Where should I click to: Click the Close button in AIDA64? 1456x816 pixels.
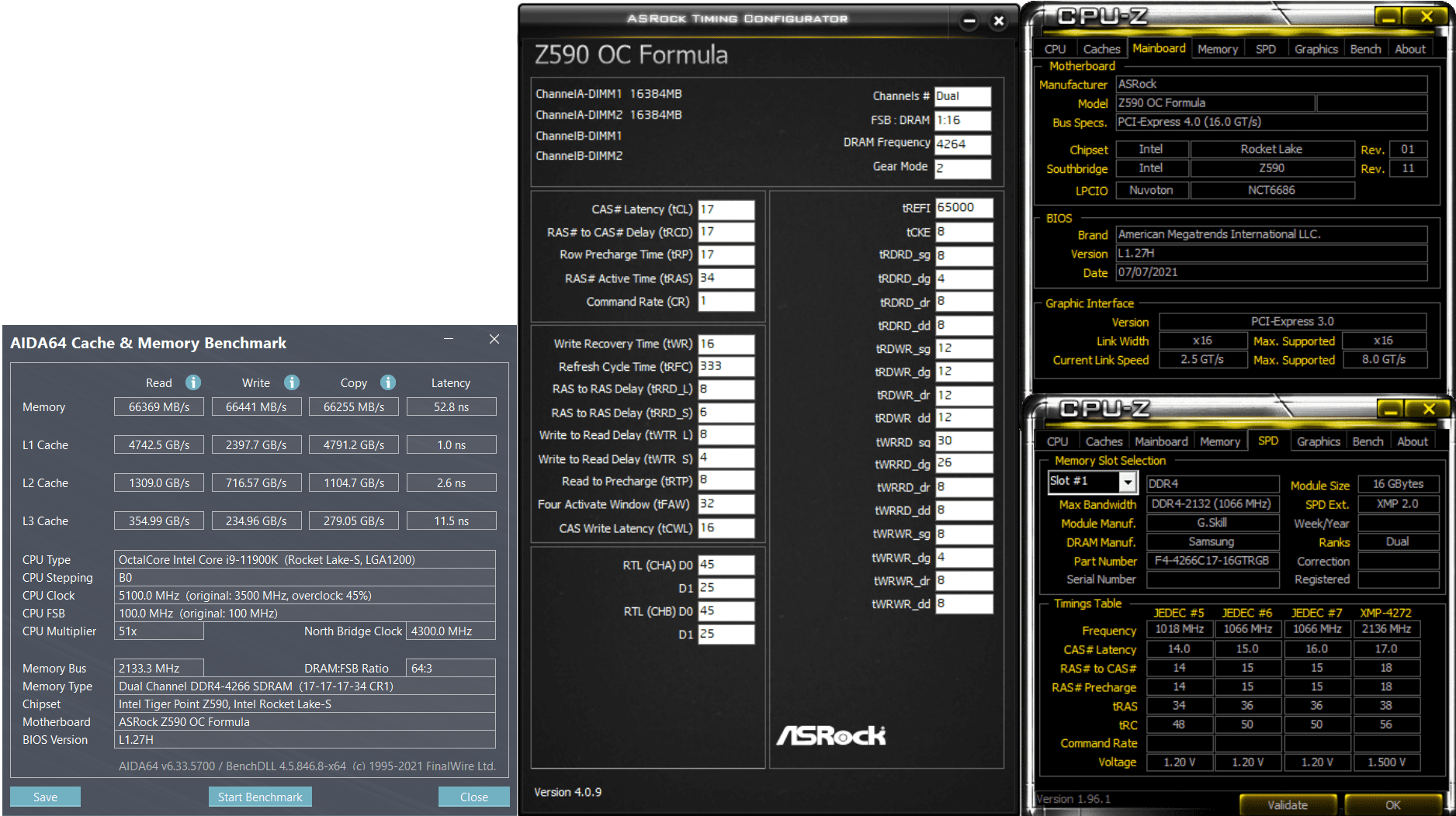click(473, 797)
